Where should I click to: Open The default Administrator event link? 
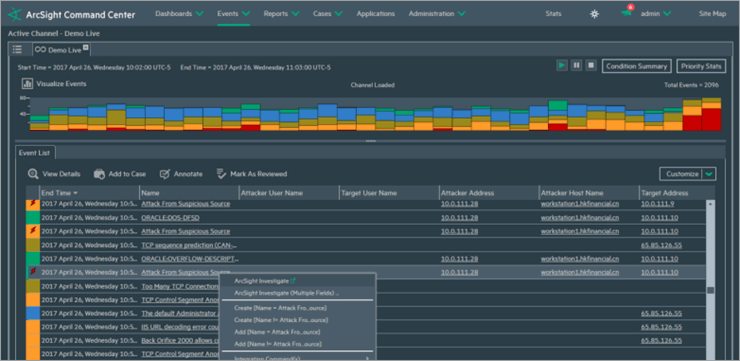180,313
